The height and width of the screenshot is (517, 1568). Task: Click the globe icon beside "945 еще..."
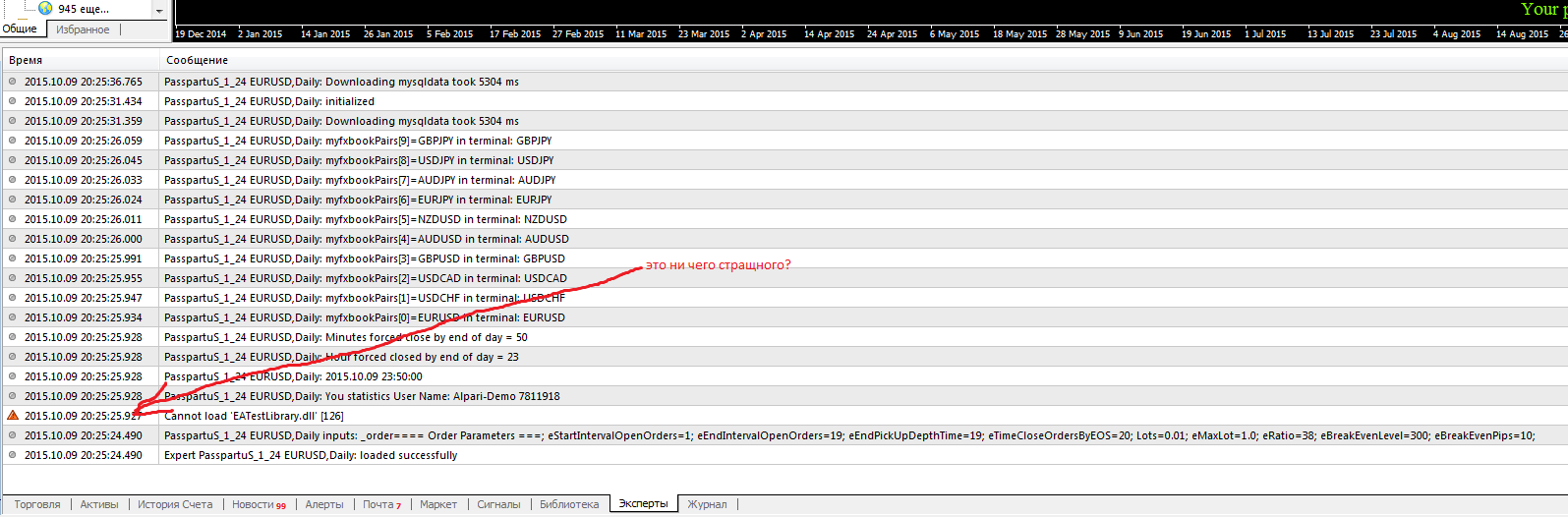click(x=45, y=8)
